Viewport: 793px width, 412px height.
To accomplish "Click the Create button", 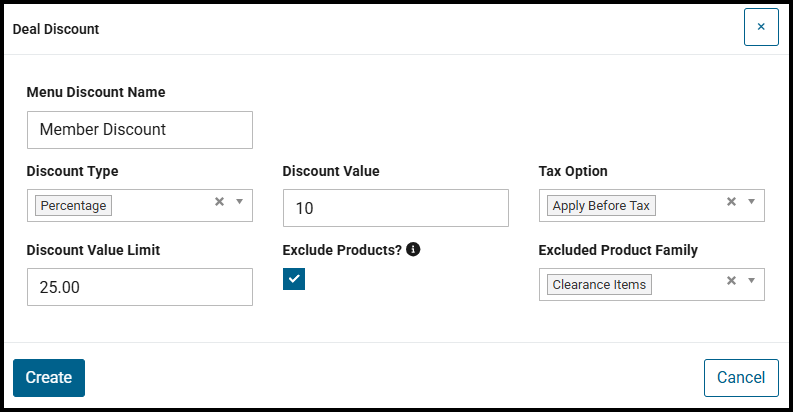I will (49, 377).
